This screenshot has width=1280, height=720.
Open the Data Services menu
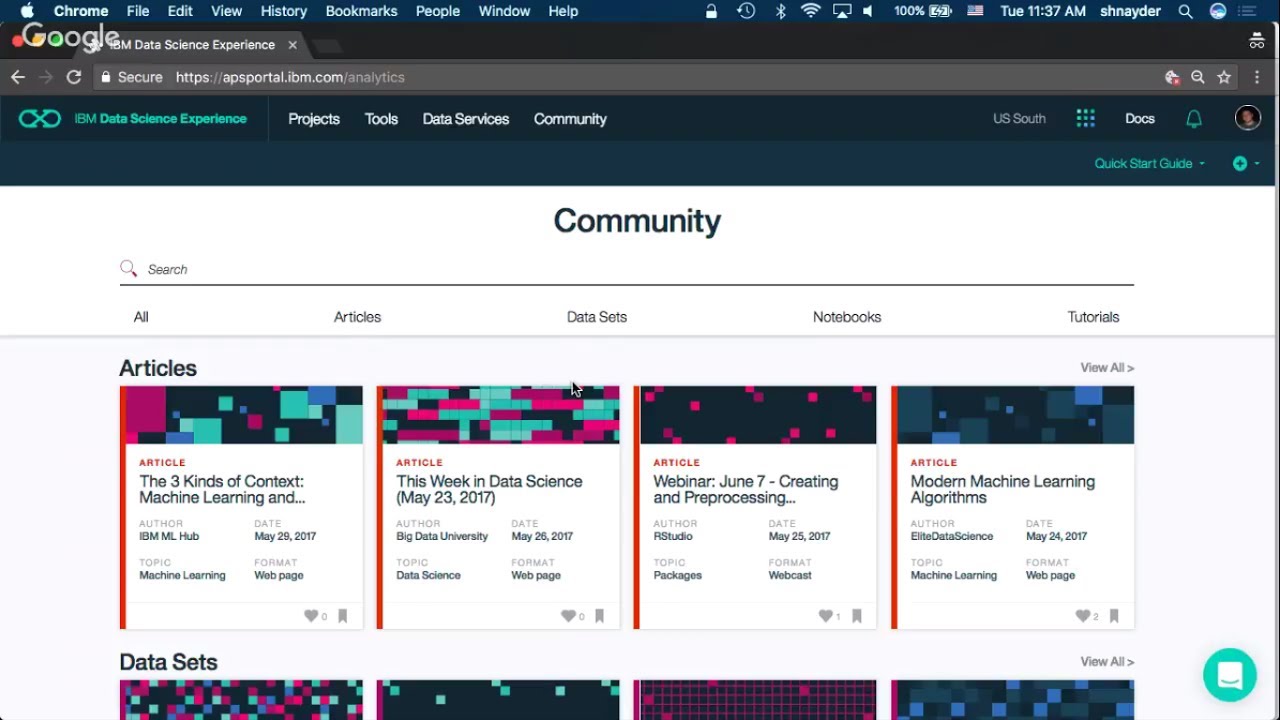(x=466, y=119)
